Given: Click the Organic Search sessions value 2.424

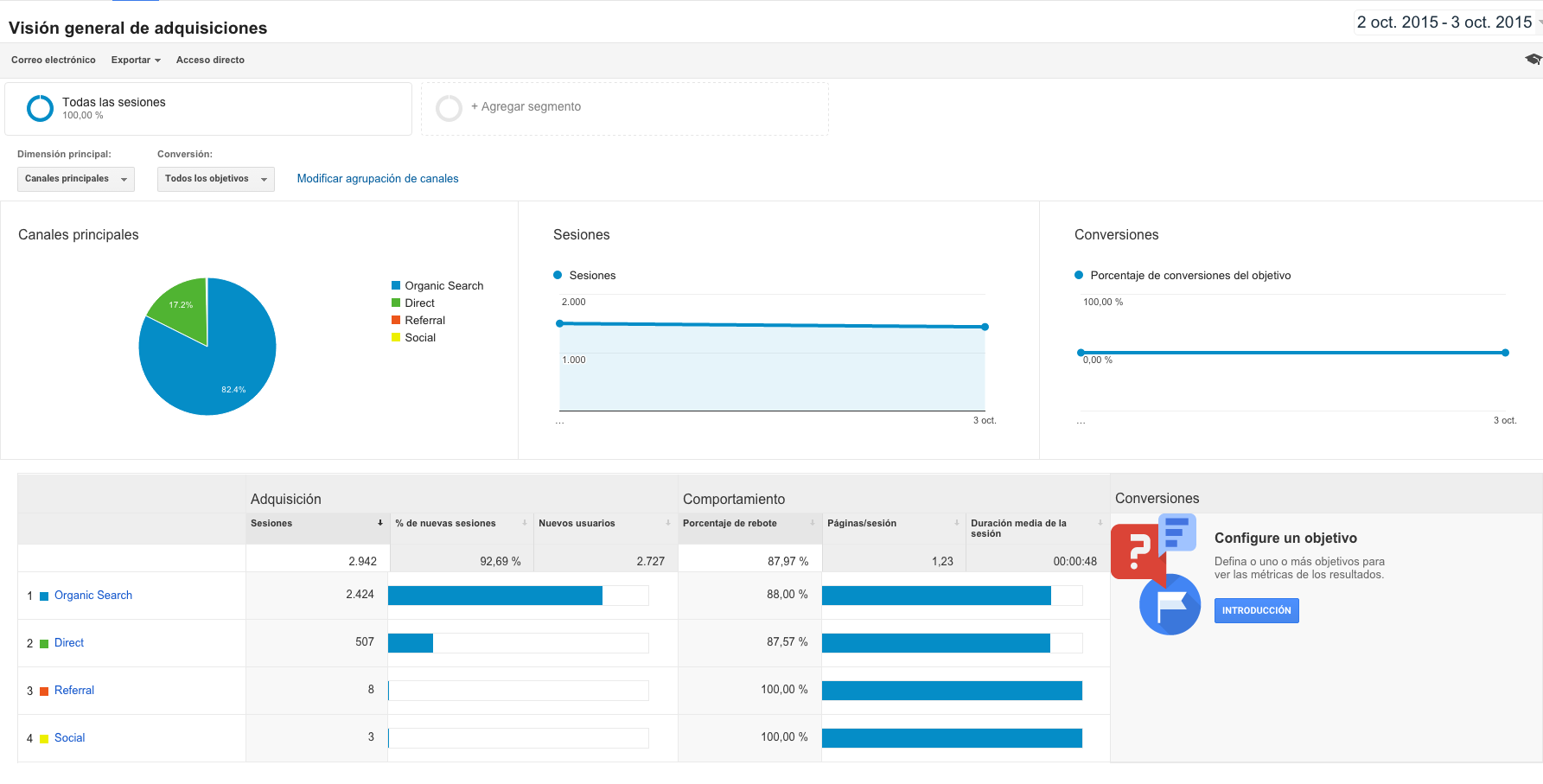Looking at the screenshot, I should click(x=360, y=594).
